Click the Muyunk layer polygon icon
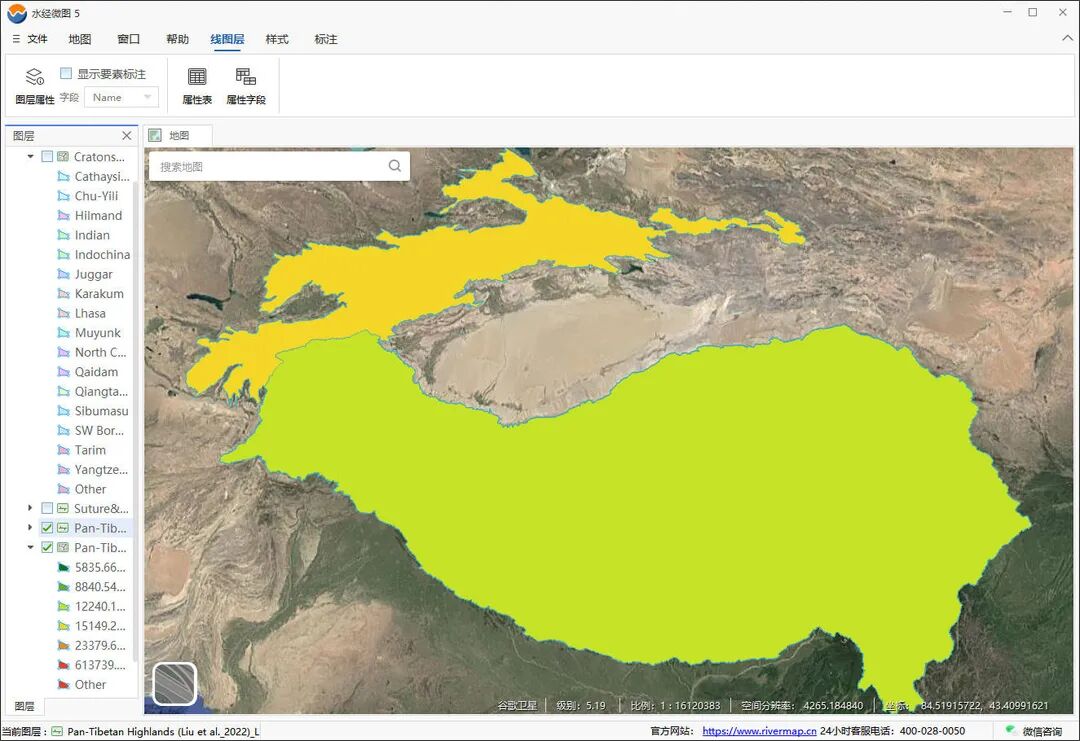The width and height of the screenshot is (1080, 741). tap(63, 333)
